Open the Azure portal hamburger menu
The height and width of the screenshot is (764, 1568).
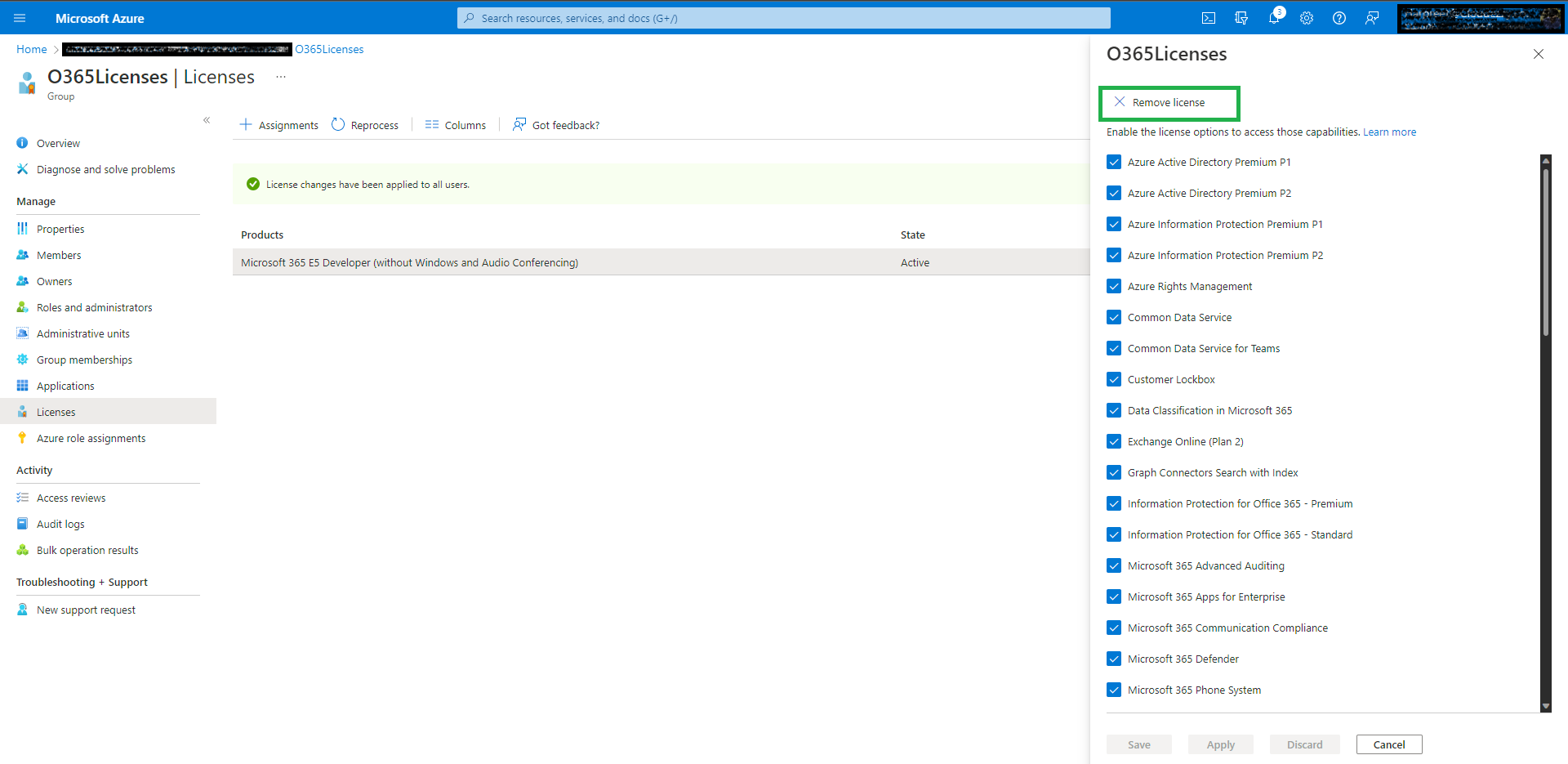tap(20, 18)
